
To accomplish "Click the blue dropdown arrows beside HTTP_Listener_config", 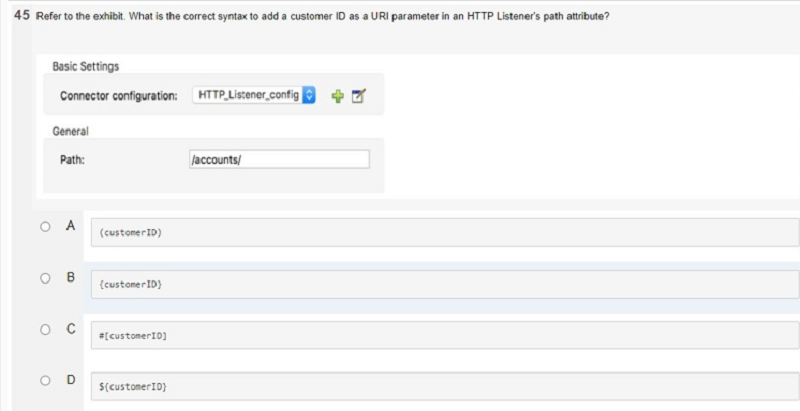I will click(x=309, y=95).
